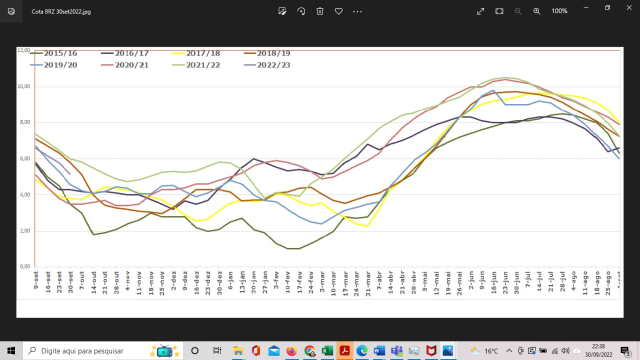Open the See more three-dots menu

click(x=358, y=11)
